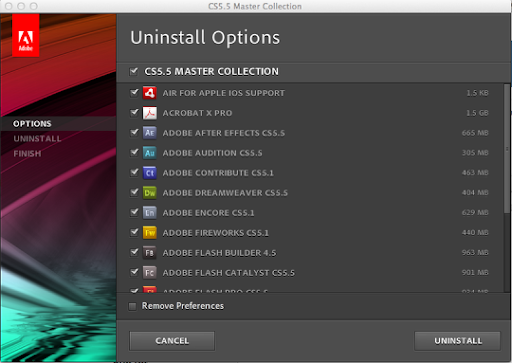Screen dimensions: 512x363
Task: Click the Encore En icon
Action: tap(150, 213)
